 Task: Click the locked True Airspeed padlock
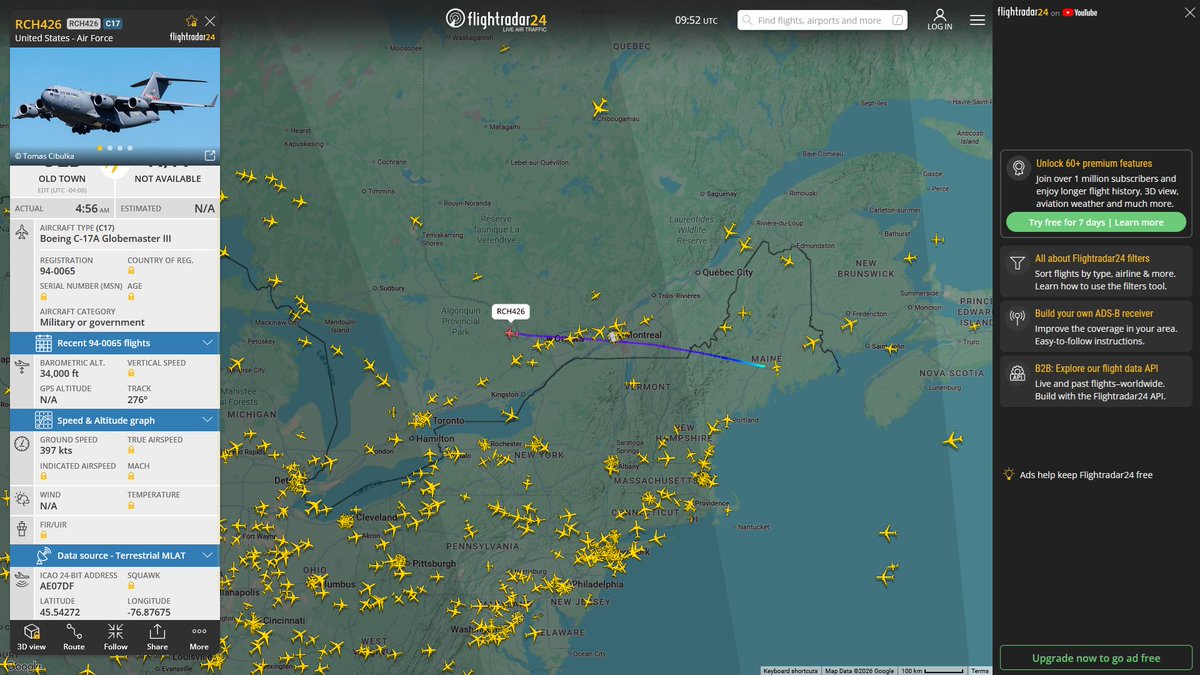(131, 451)
